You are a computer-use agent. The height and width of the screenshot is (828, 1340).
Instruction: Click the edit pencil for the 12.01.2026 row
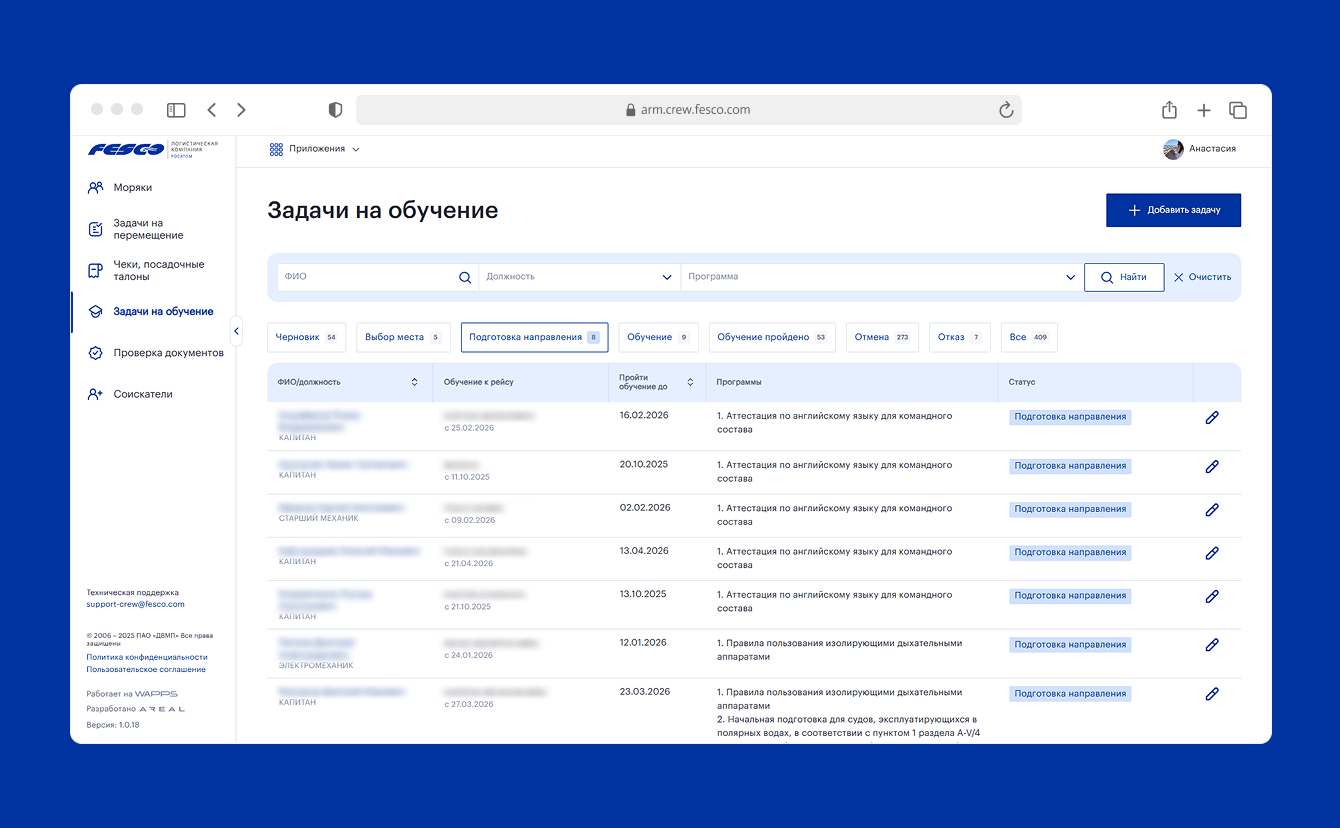tap(1211, 645)
